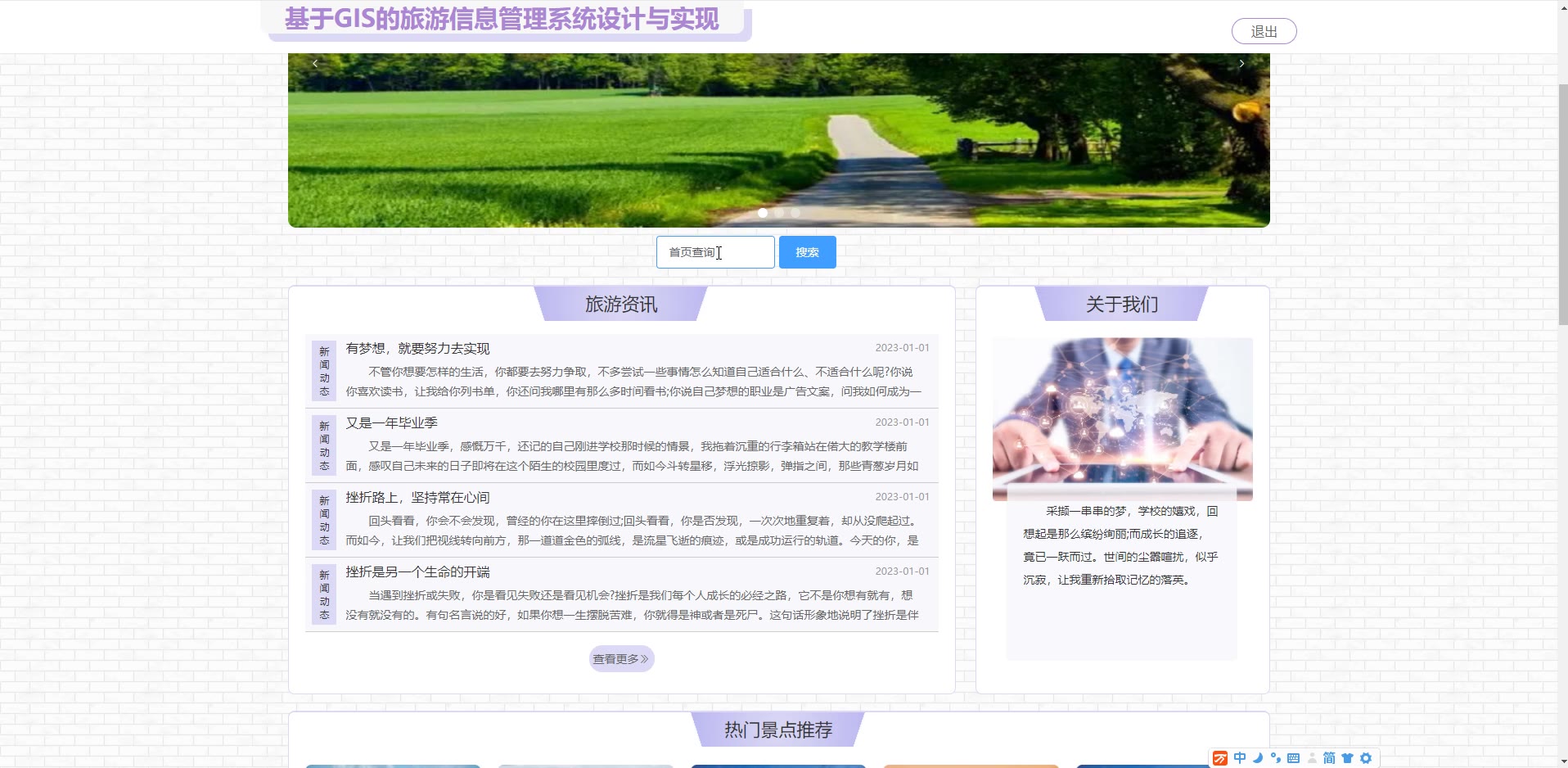Click the About Us text starting 采撷一串串的梦
The height and width of the screenshot is (768, 1568).
tap(1121, 545)
